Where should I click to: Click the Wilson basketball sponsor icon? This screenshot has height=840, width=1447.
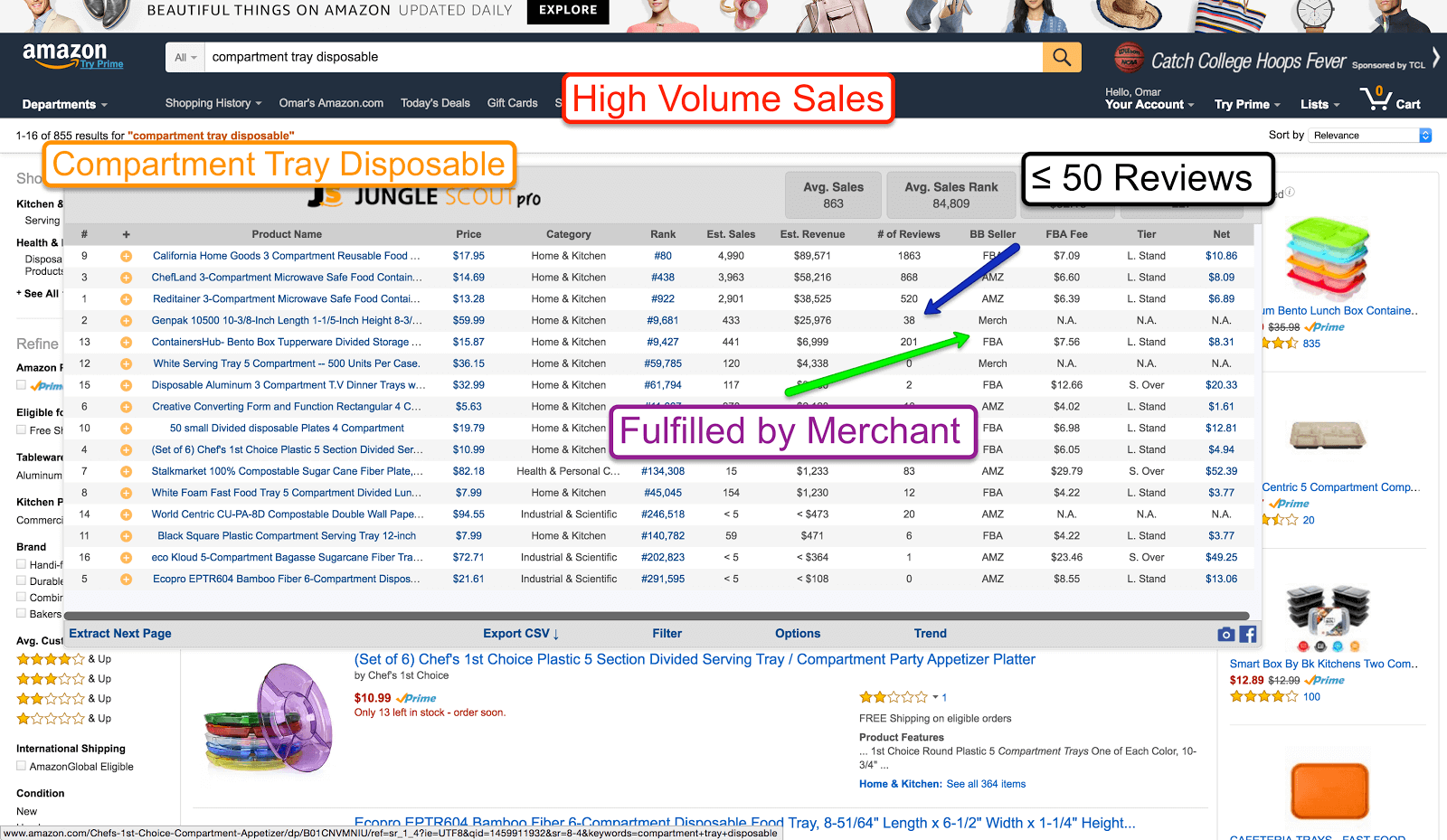(1129, 58)
